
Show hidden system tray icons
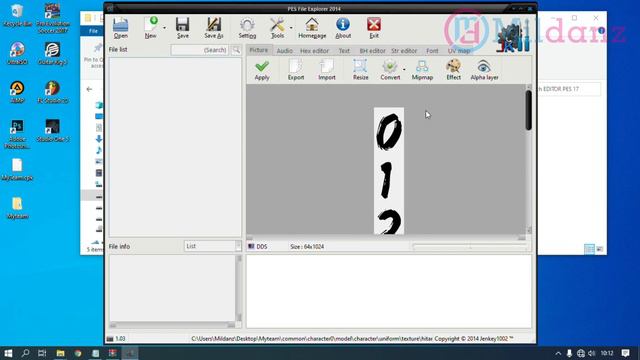click(x=558, y=353)
